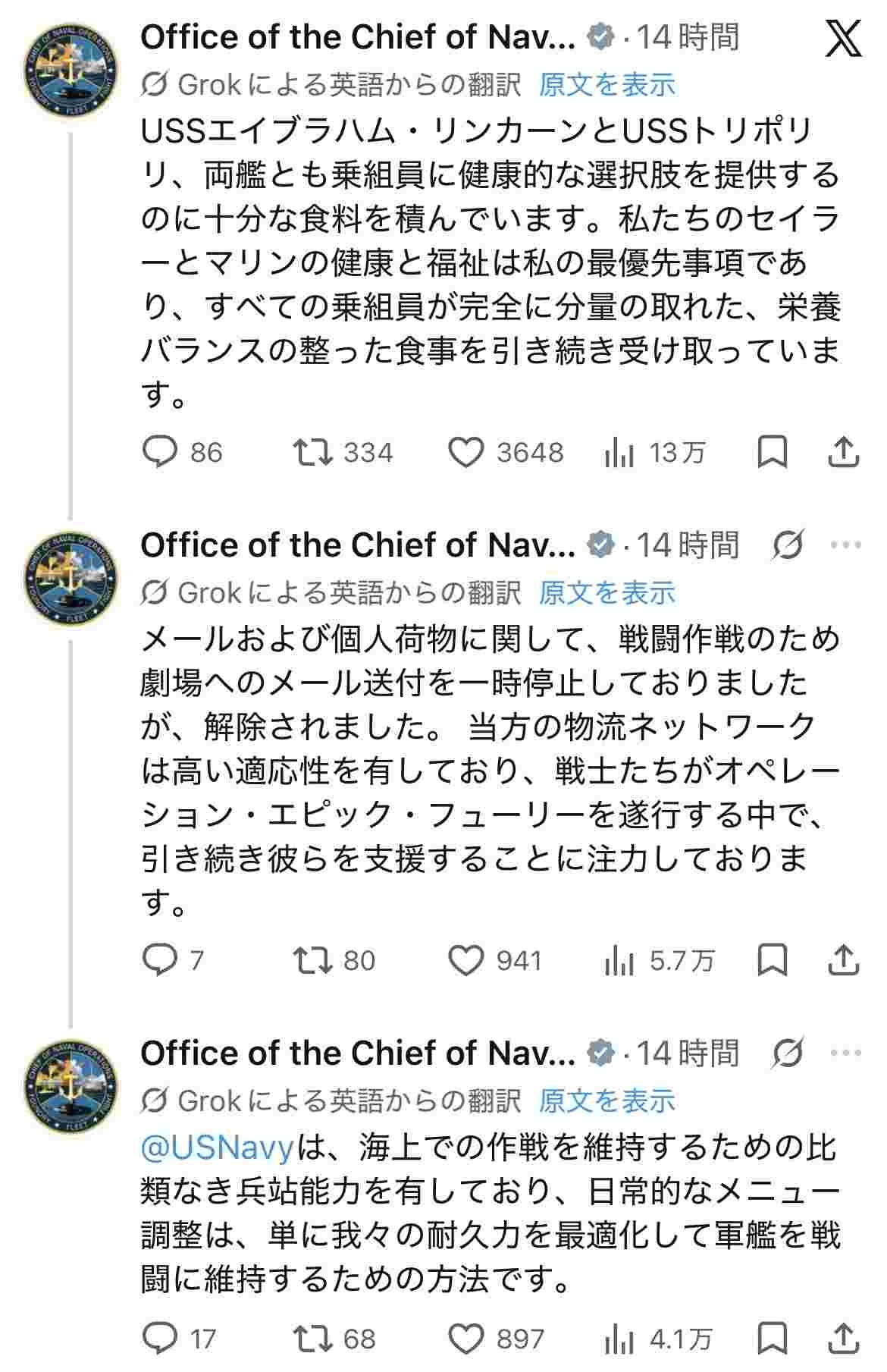
Task: Open more options on the third post
Action: pos(846,1053)
